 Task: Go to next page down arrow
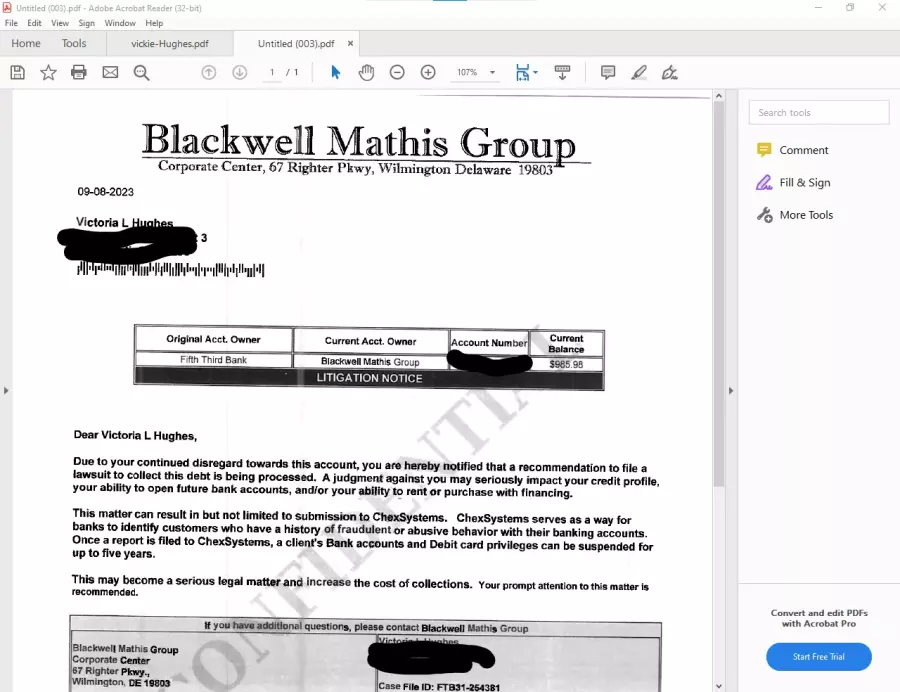point(240,72)
